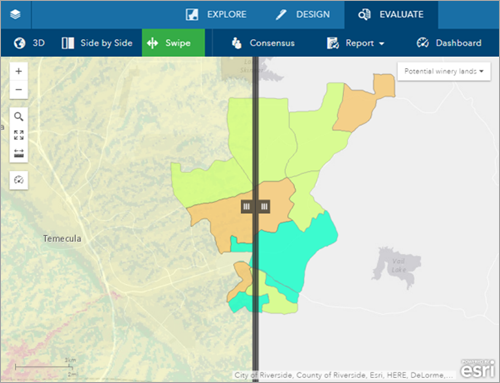Open the Consensus tool
The width and height of the screenshot is (500, 383).
pos(263,43)
